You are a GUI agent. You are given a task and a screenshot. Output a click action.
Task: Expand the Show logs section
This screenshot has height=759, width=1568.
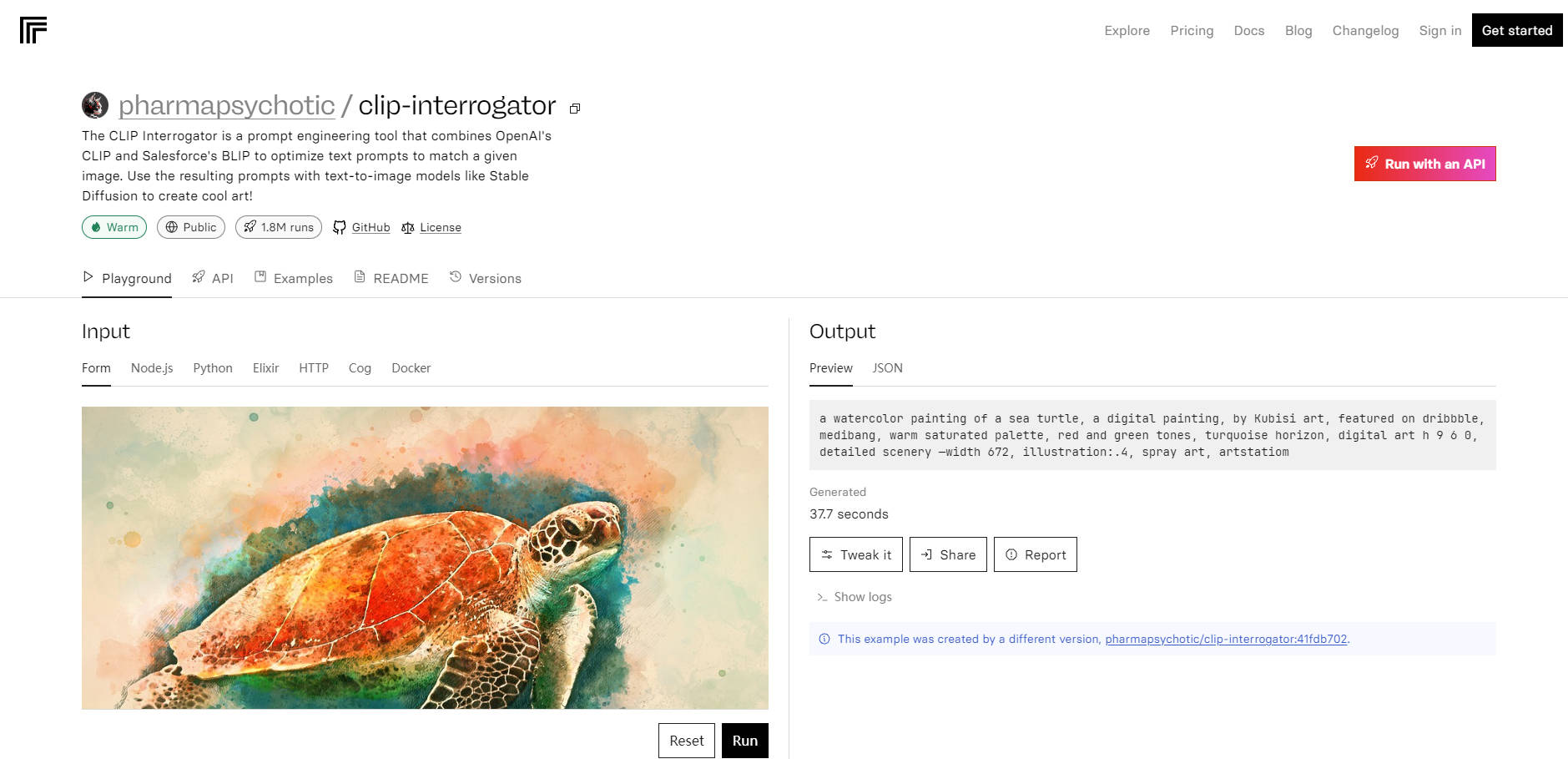click(x=854, y=596)
